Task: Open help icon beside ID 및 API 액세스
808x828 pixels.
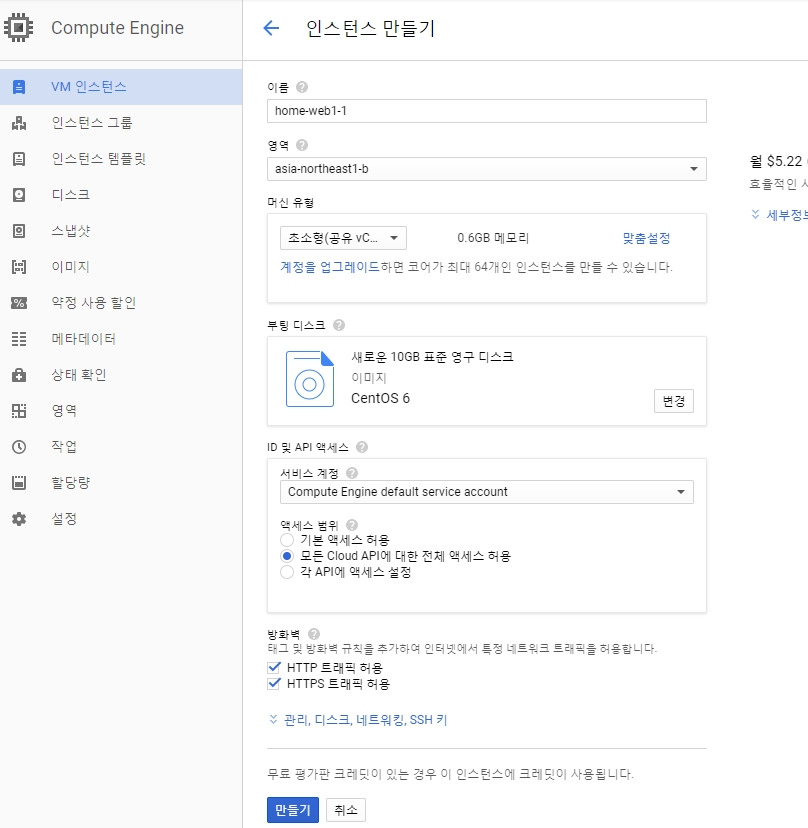Action: pos(362,447)
